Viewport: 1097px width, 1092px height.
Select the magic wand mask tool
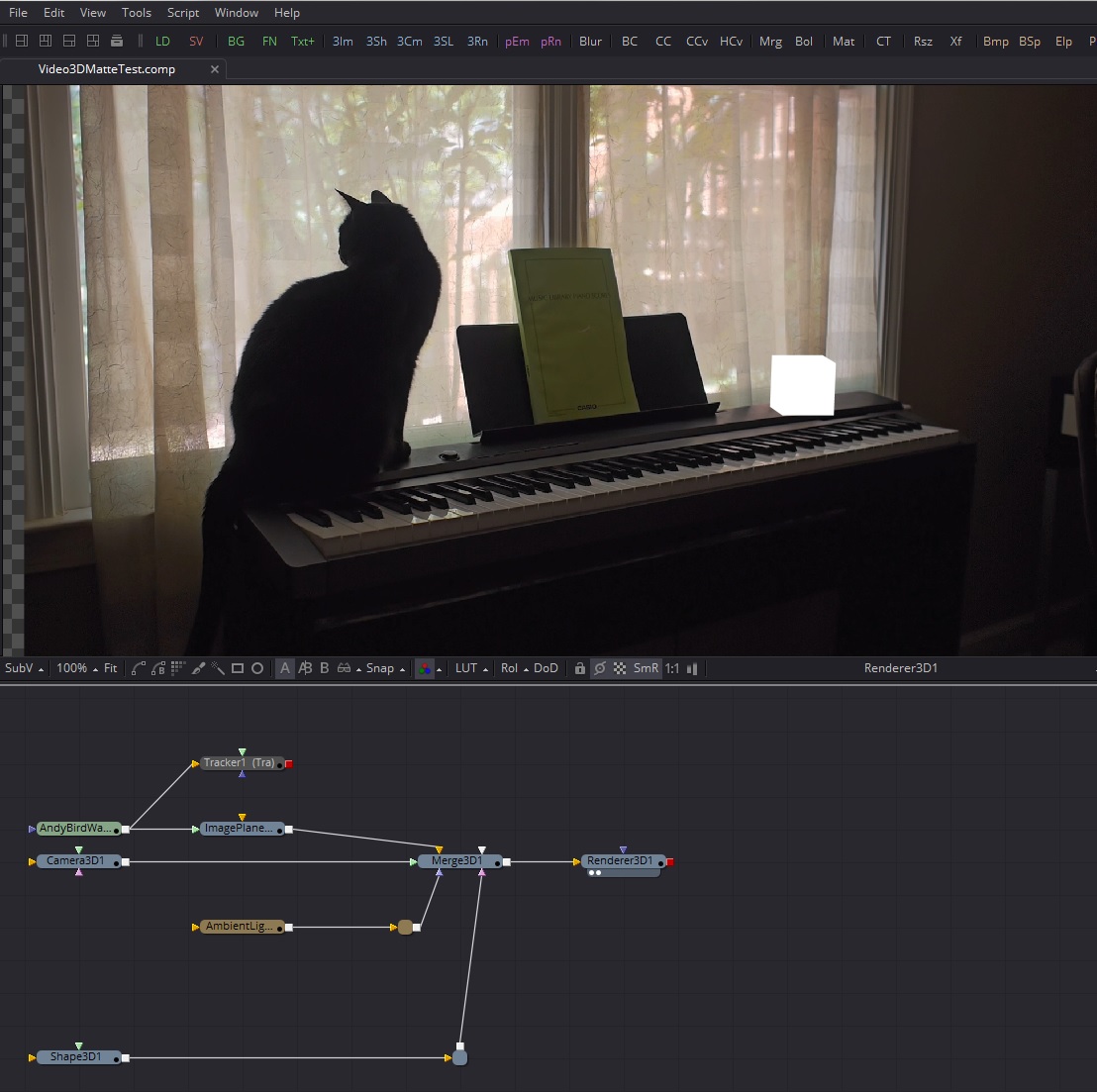click(x=218, y=668)
